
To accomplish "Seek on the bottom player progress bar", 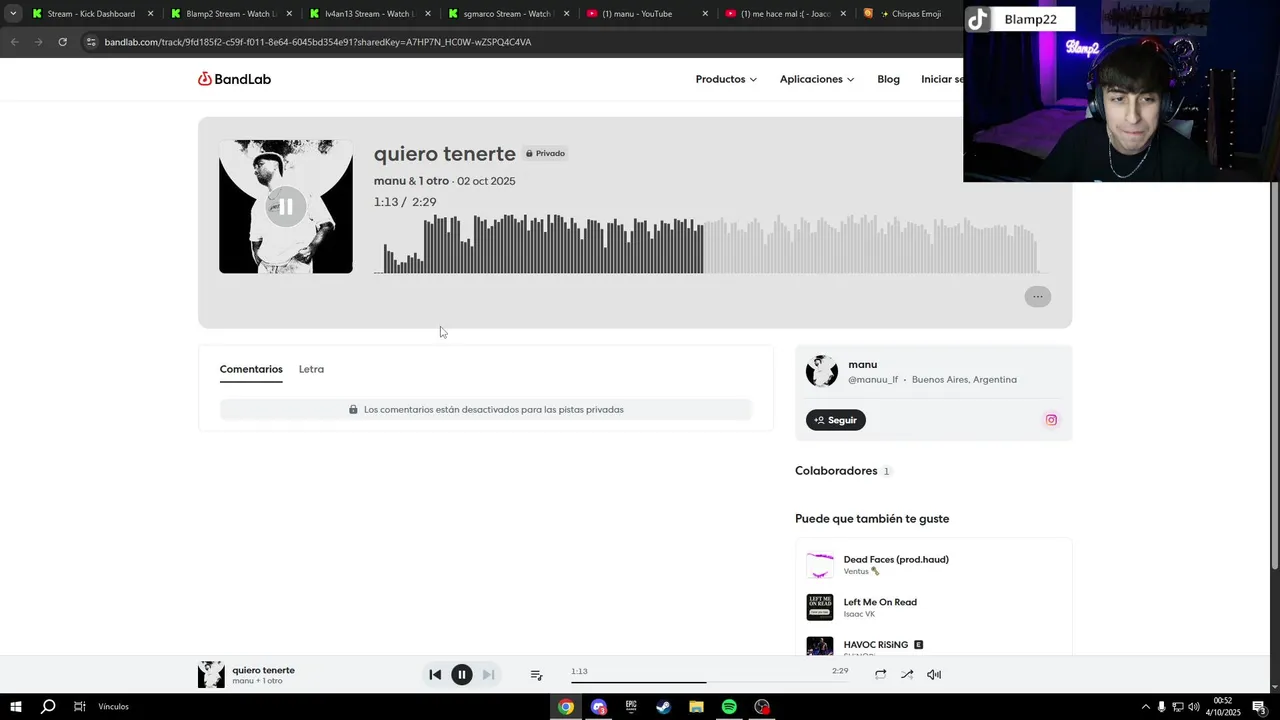I will (x=709, y=682).
